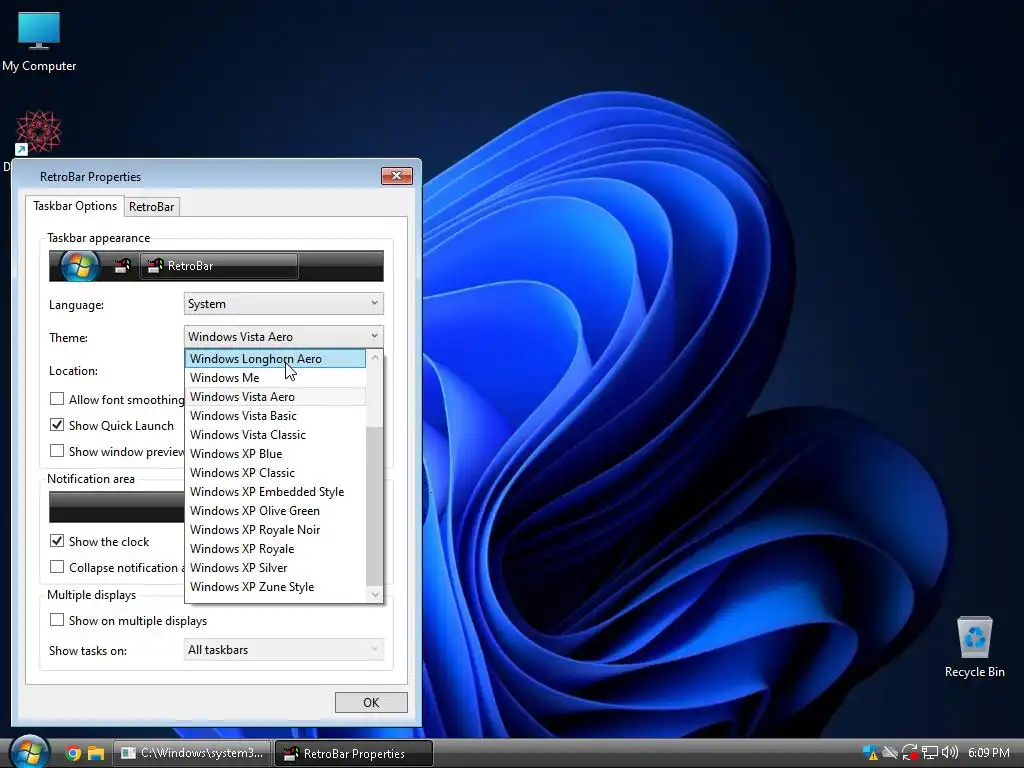Choose the Windows Vista Basic theme
The image size is (1024, 768).
pos(276,415)
